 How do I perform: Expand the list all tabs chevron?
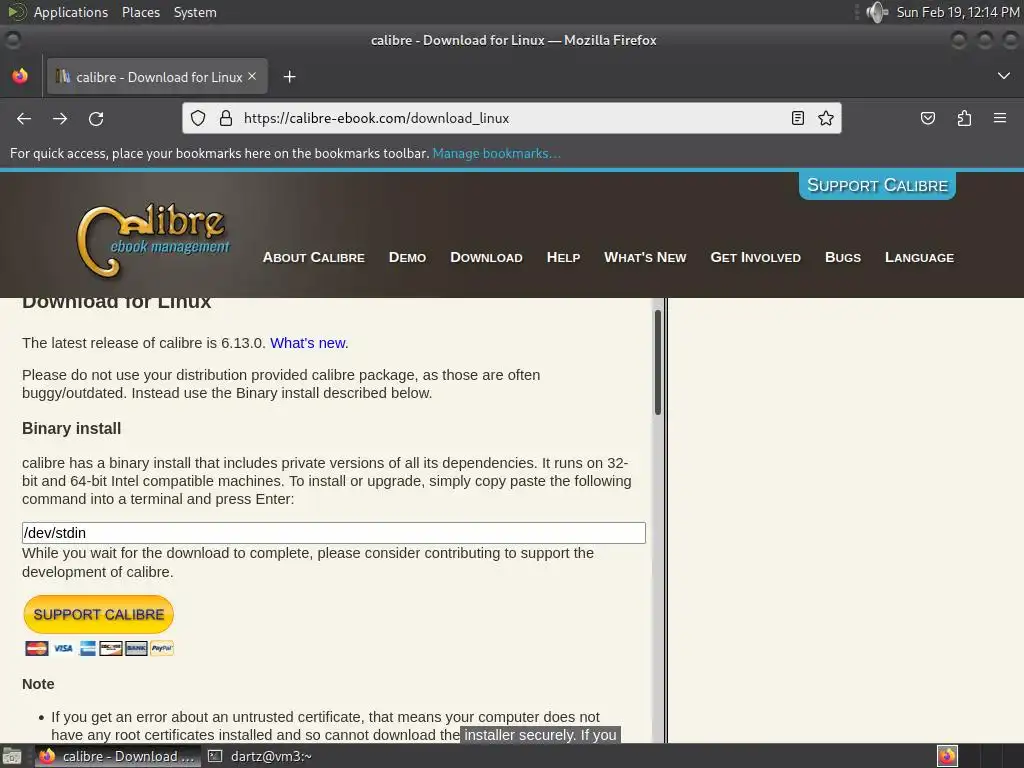click(x=1004, y=76)
